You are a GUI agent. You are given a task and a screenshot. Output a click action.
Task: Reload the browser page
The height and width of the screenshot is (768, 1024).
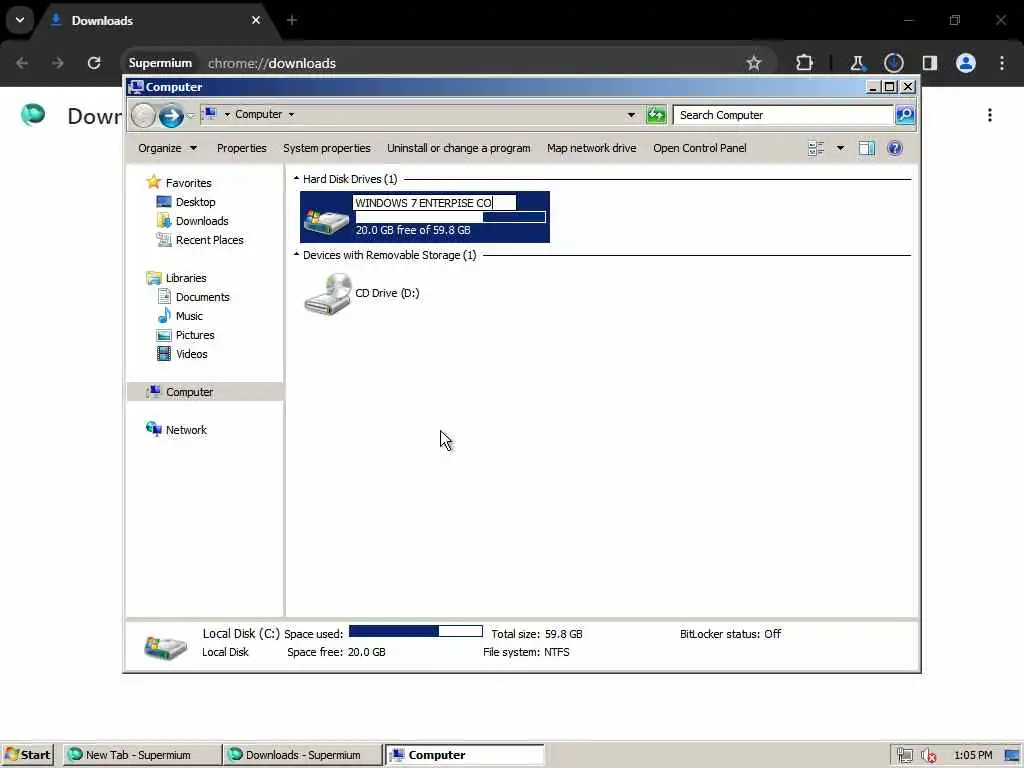coord(94,63)
